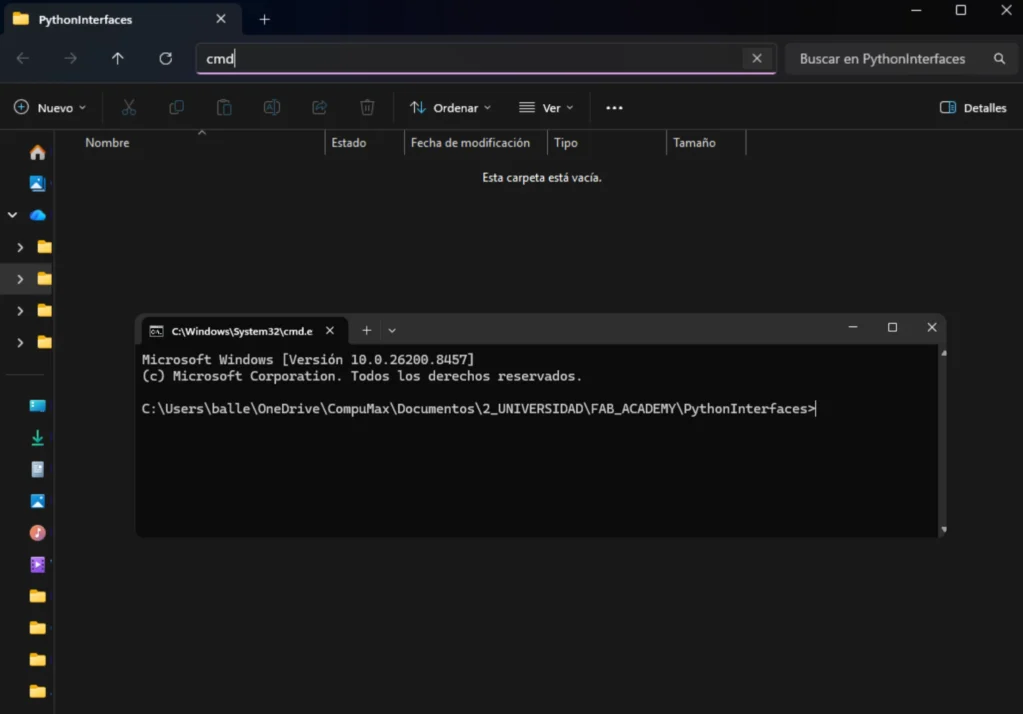The height and width of the screenshot is (714, 1023).
Task: Click the search magnifier icon
Action: 999,59
